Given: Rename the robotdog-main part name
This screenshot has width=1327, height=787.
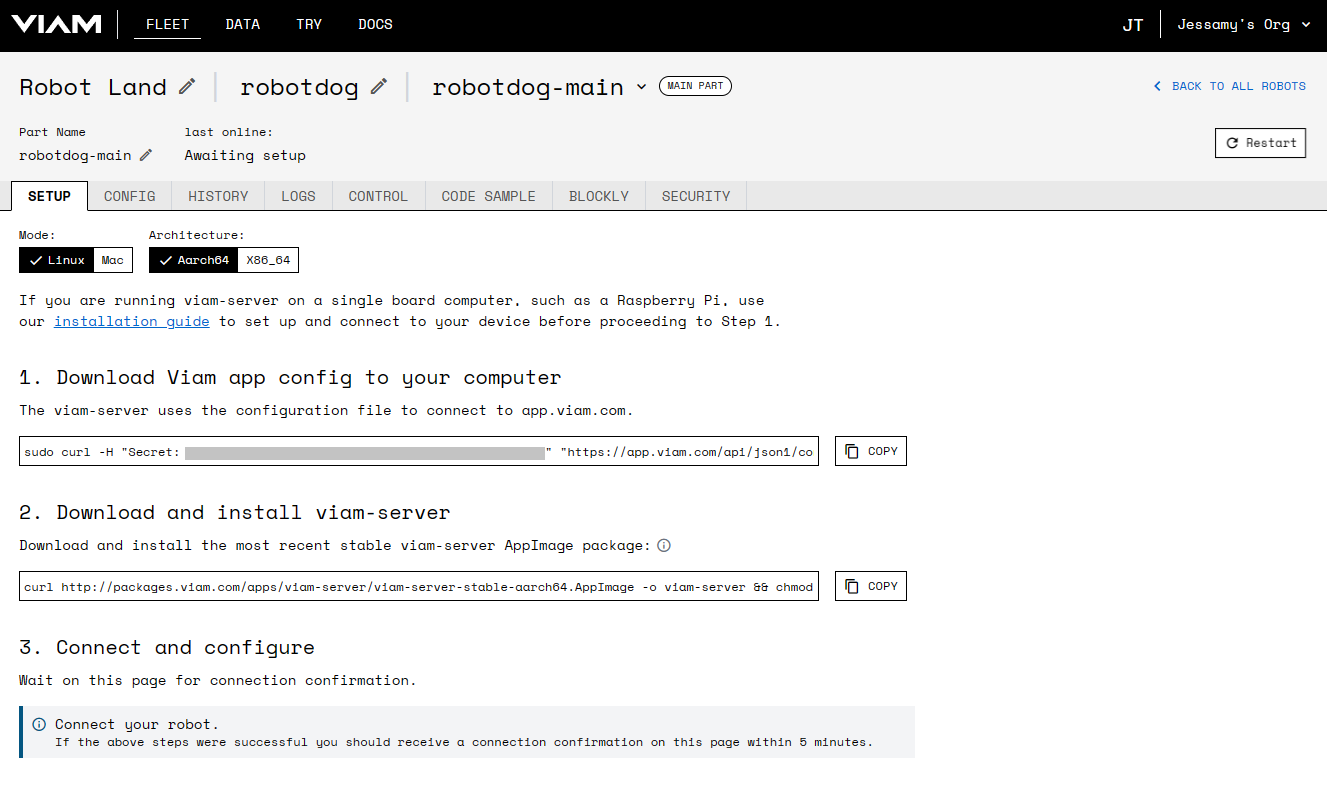Looking at the screenshot, I should pyautogui.click(x=148, y=156).
